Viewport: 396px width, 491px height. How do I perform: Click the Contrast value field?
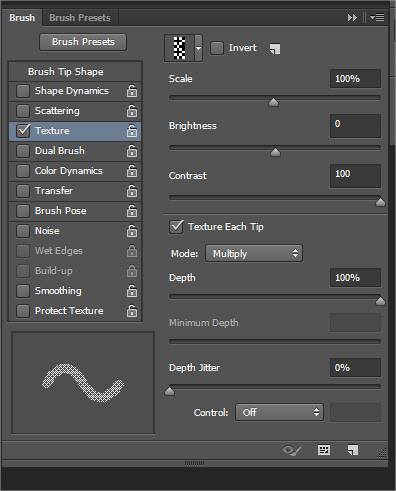point(355,176)
